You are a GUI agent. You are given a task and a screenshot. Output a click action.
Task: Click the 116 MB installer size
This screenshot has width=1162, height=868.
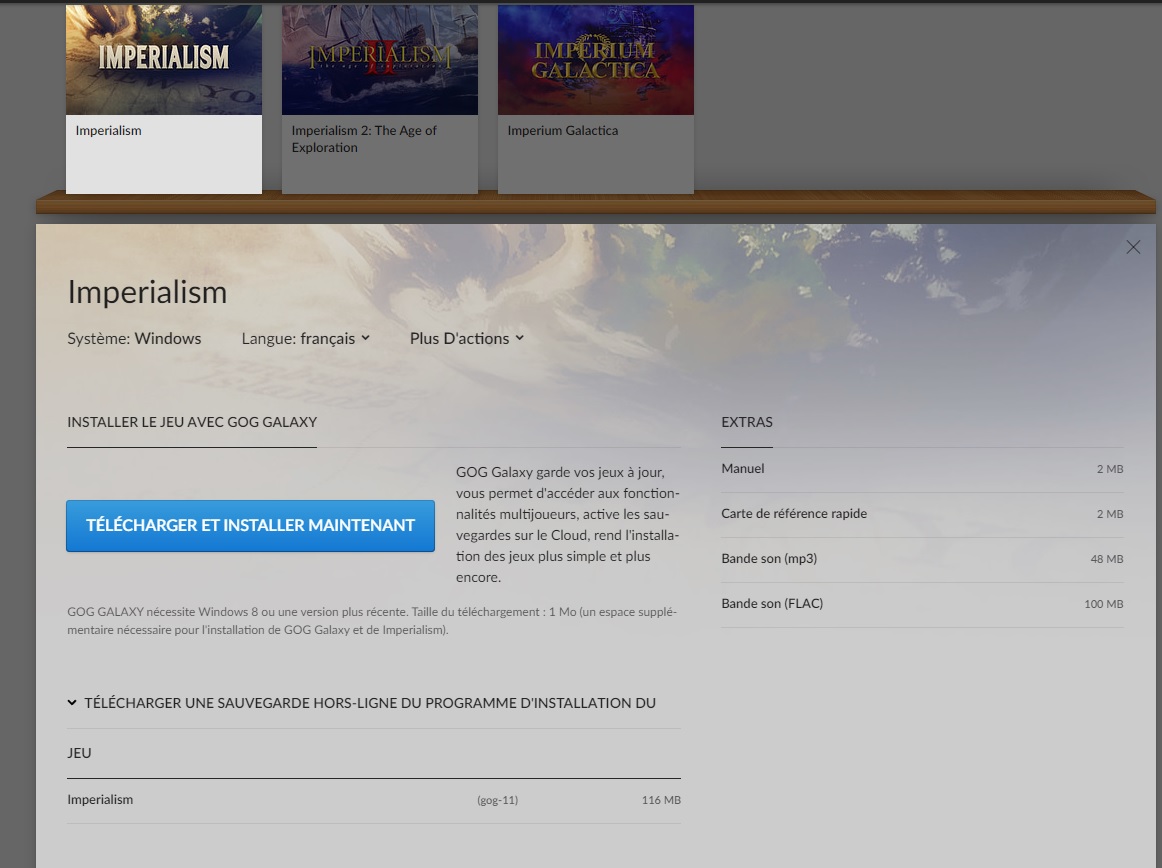[x=661, y=801]
